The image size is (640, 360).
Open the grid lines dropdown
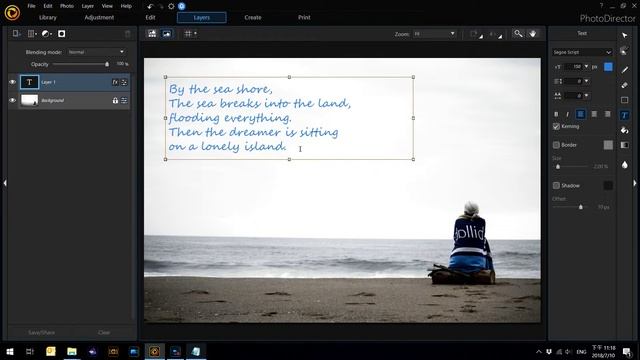[x=190, y=34]
